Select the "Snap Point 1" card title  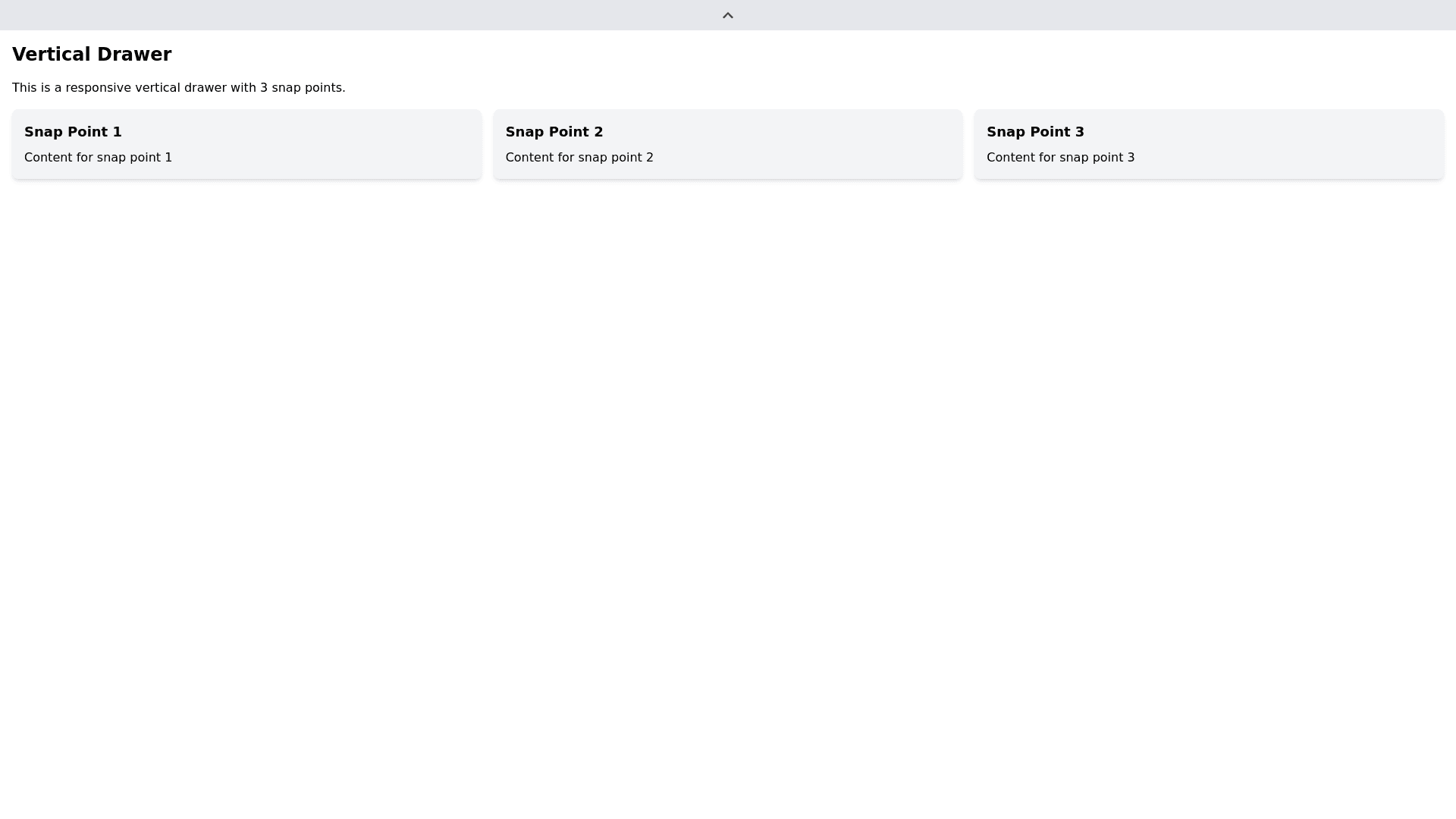coord(73,132)
